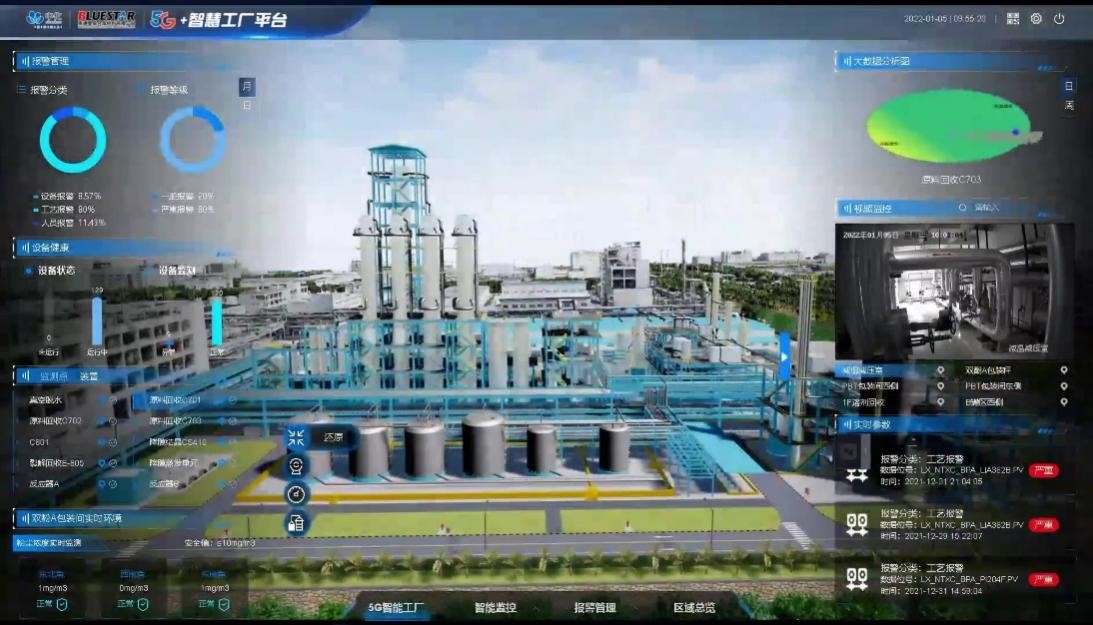
Task: Click the first alarm record process icon
Action: pos(857,475)
